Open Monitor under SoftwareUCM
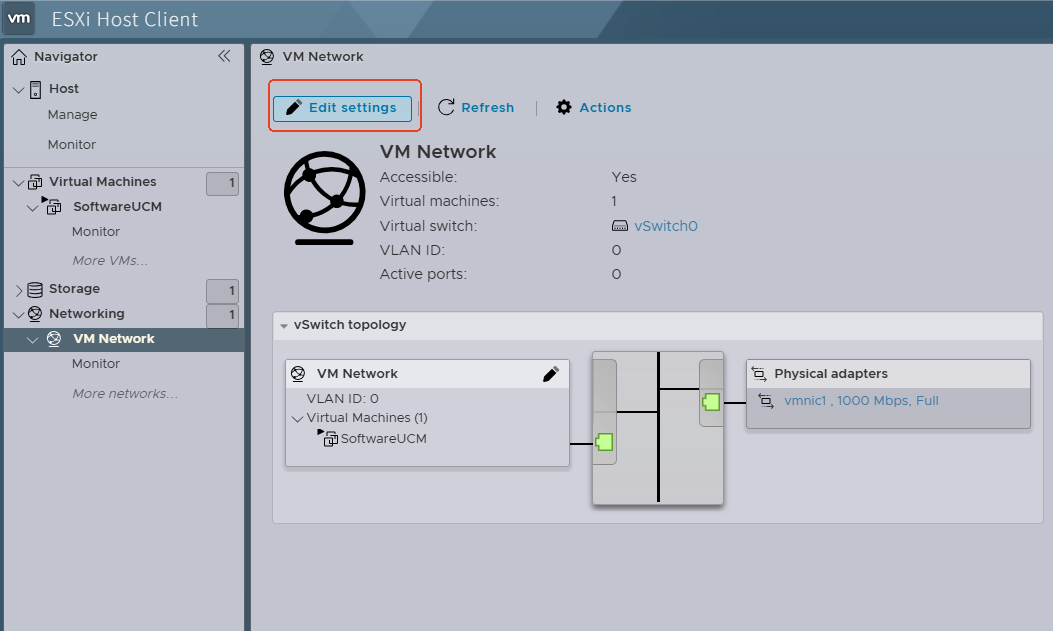The height and width of the screenshot is (631, 1053). [x=96, y=231]
